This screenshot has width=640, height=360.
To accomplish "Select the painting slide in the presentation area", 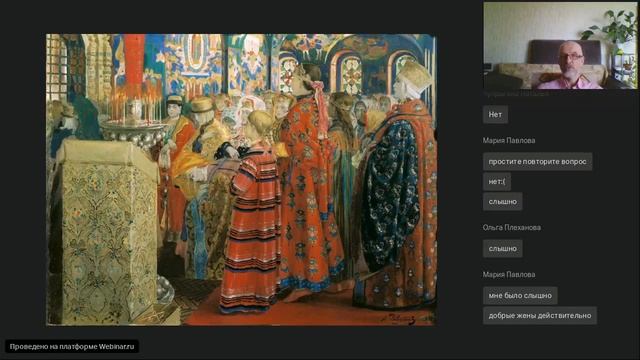I will [x=241, y=180].
